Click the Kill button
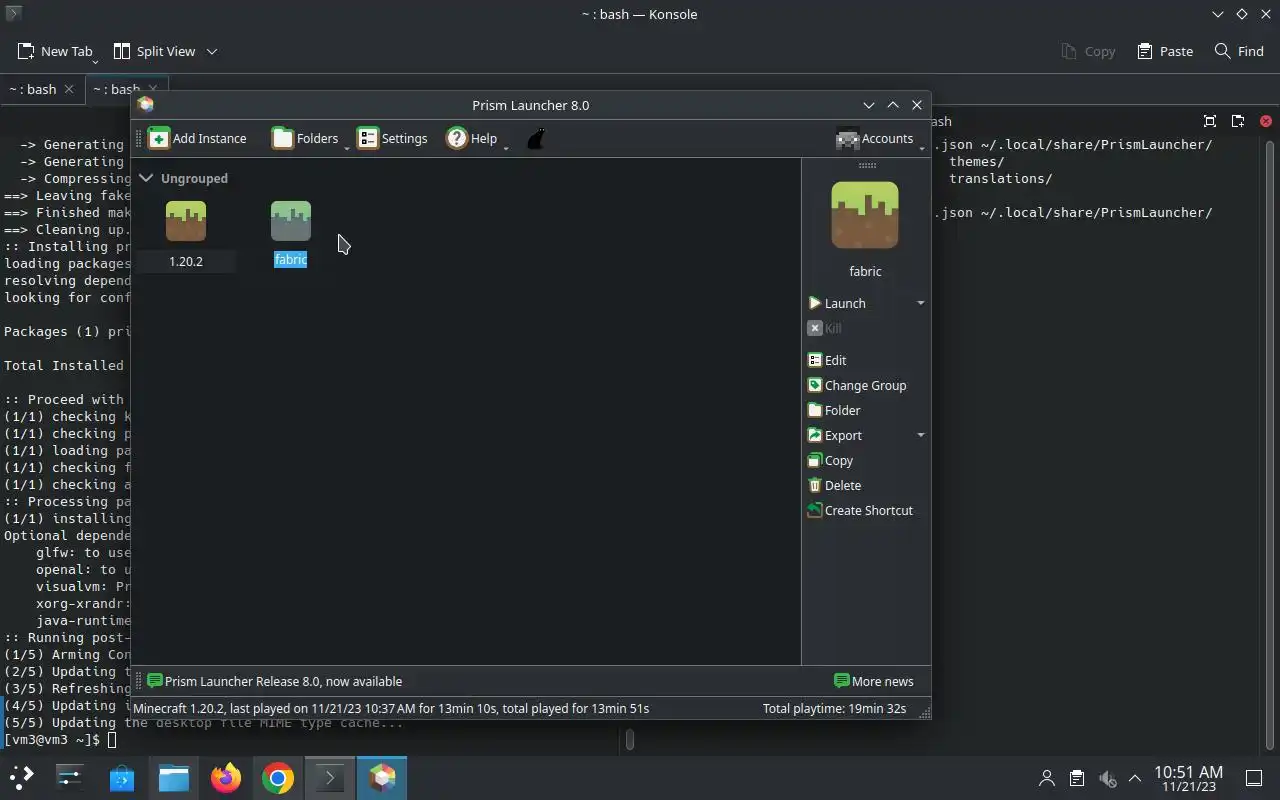 point(825,328)
